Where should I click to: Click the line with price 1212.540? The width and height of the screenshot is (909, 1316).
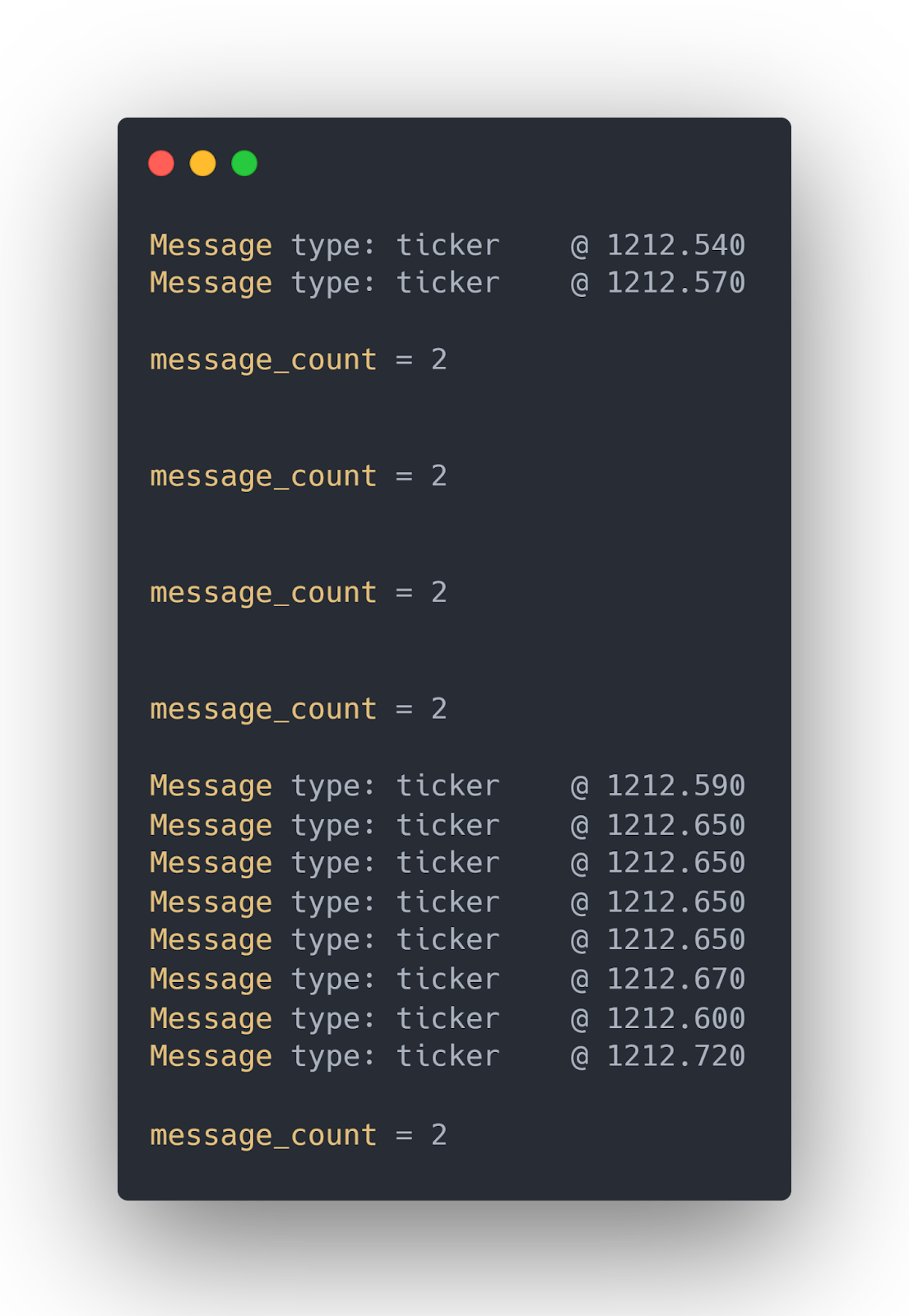(x=448, y=246)
